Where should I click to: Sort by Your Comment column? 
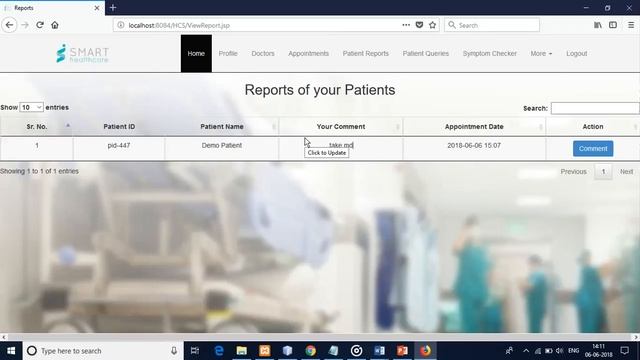341,127
